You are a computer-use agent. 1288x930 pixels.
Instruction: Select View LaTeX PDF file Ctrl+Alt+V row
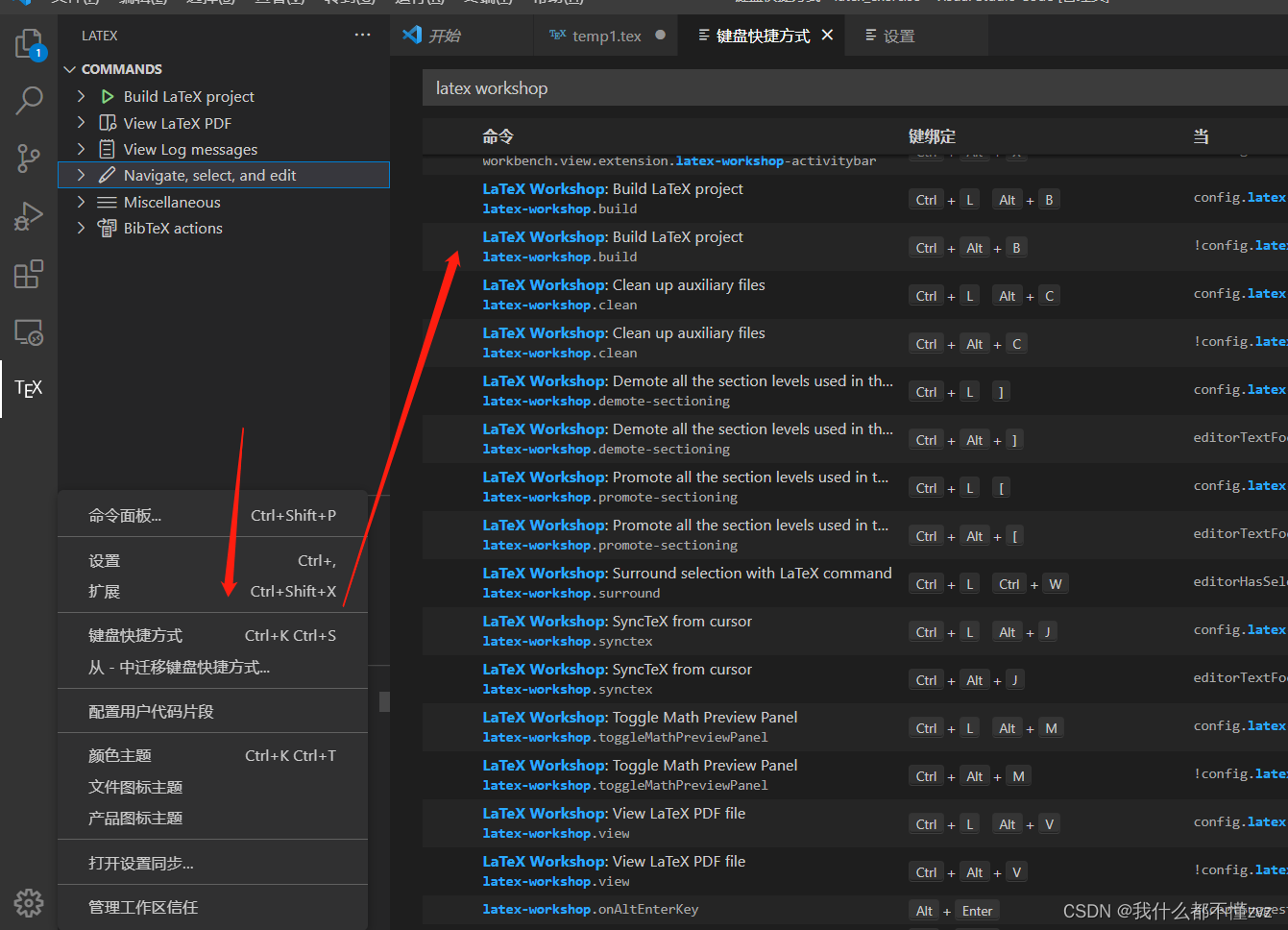pyautogui.click(x=855, y=871)
